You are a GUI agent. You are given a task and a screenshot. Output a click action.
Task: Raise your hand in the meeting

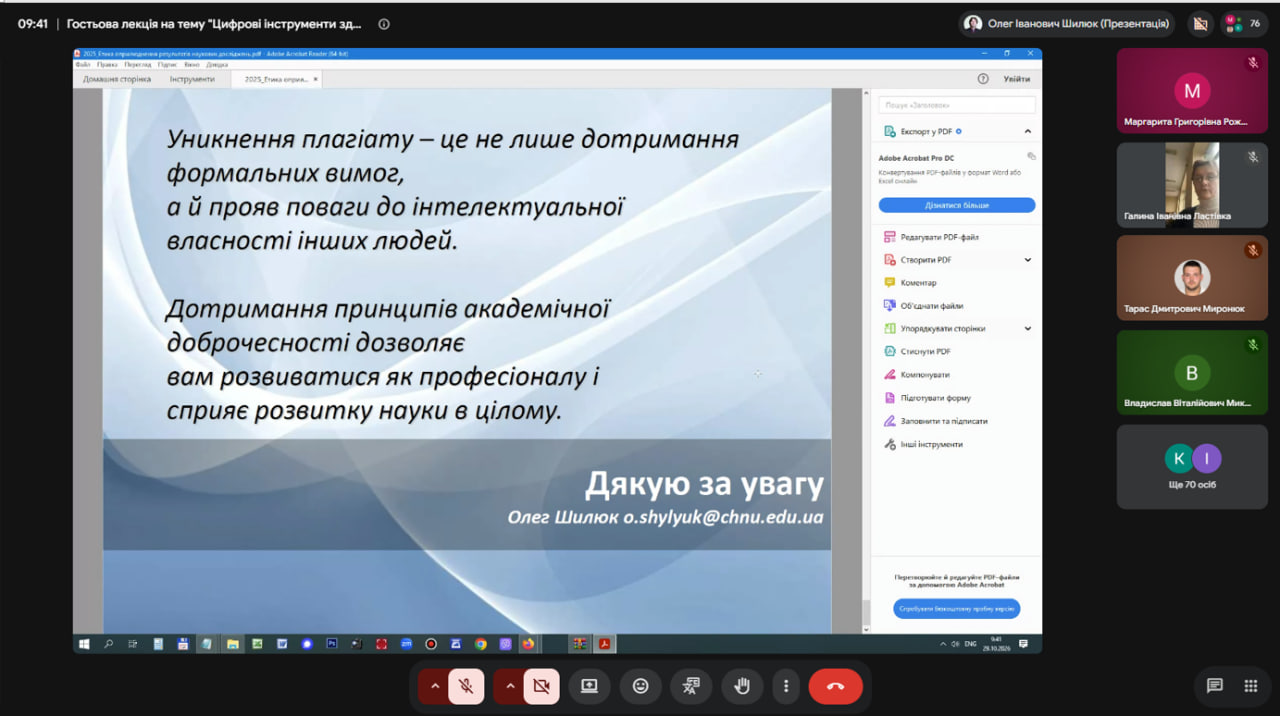click(x=742, y=686)
